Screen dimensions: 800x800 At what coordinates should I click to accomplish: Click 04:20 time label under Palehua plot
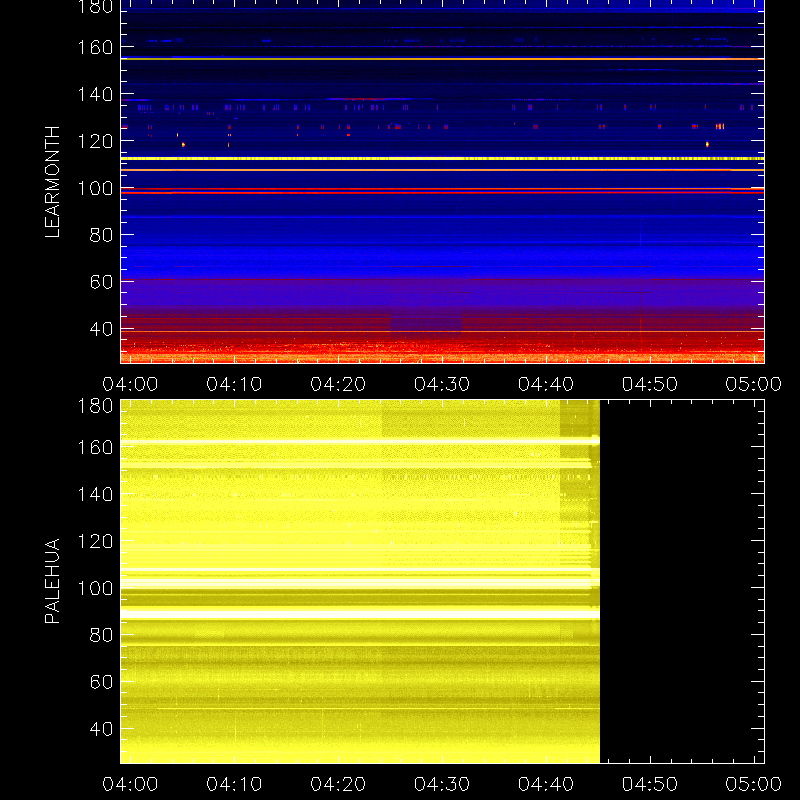pos(338,784)
